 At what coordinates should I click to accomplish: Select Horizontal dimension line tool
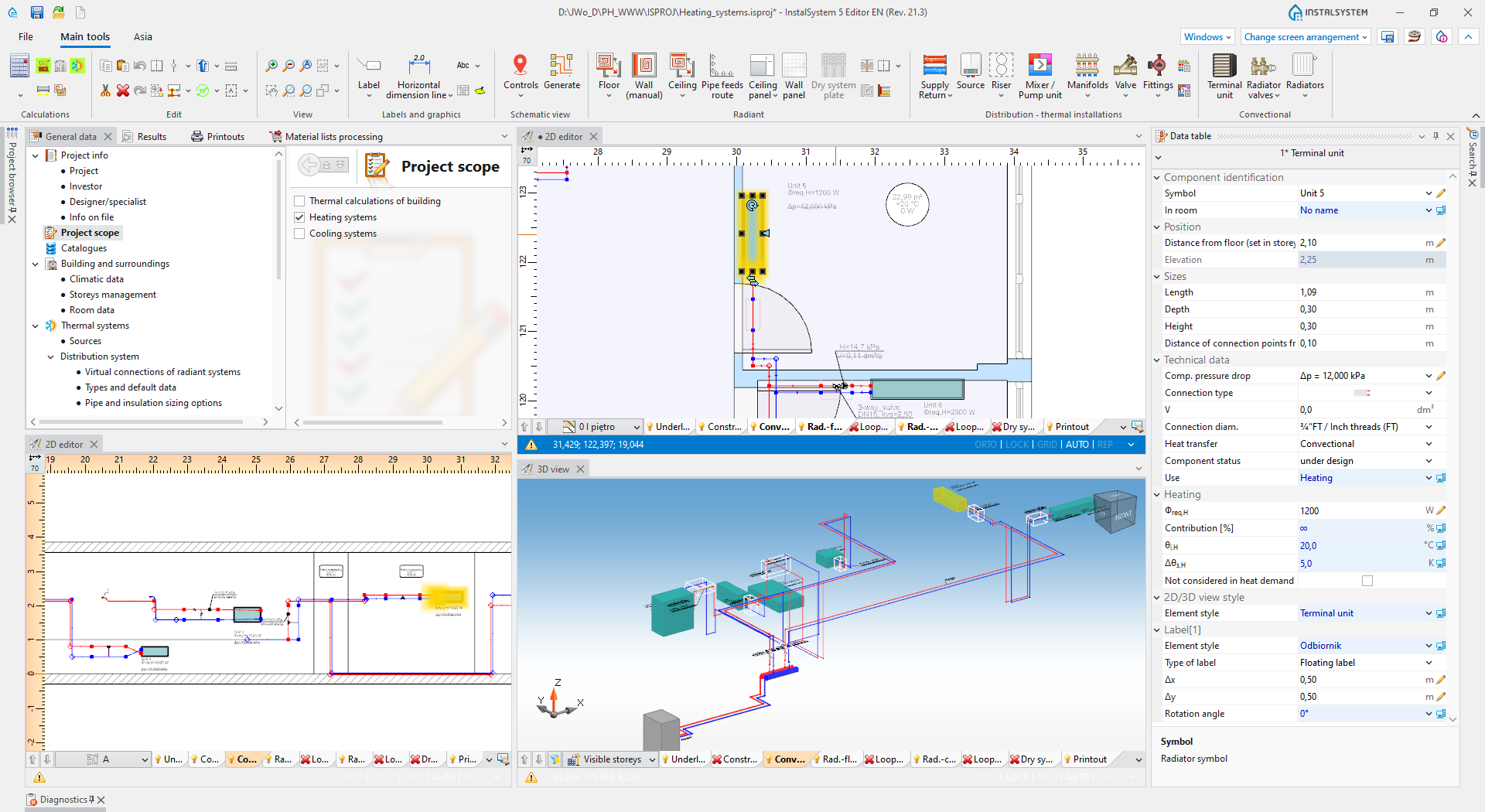[x=418, y=75]
